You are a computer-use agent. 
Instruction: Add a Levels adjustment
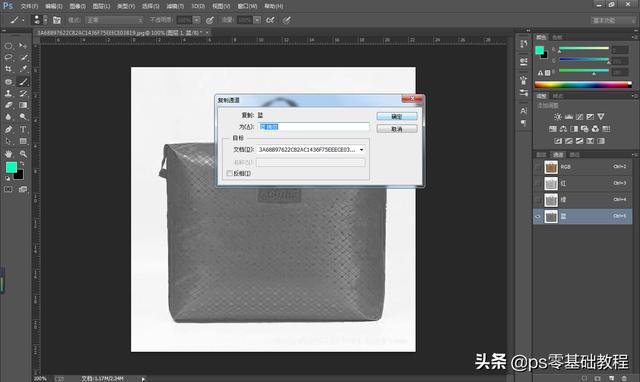[x=569, y=117]
